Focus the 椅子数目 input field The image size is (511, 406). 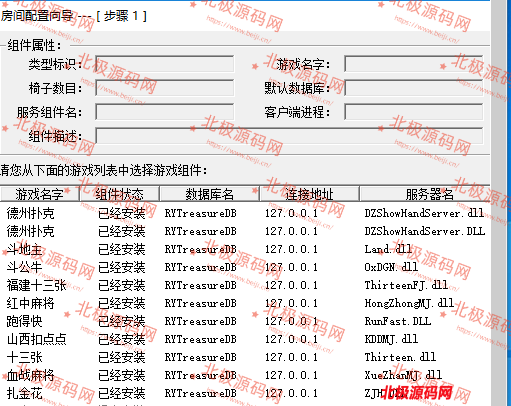(165, 88)
